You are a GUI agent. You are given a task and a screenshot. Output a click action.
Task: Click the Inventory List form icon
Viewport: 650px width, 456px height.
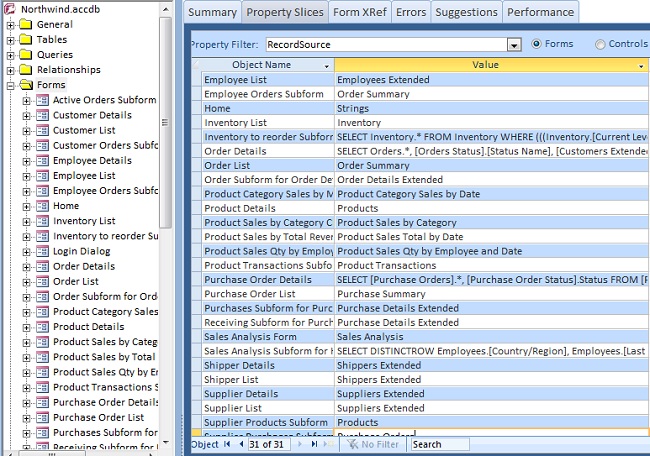coord(43,221)
